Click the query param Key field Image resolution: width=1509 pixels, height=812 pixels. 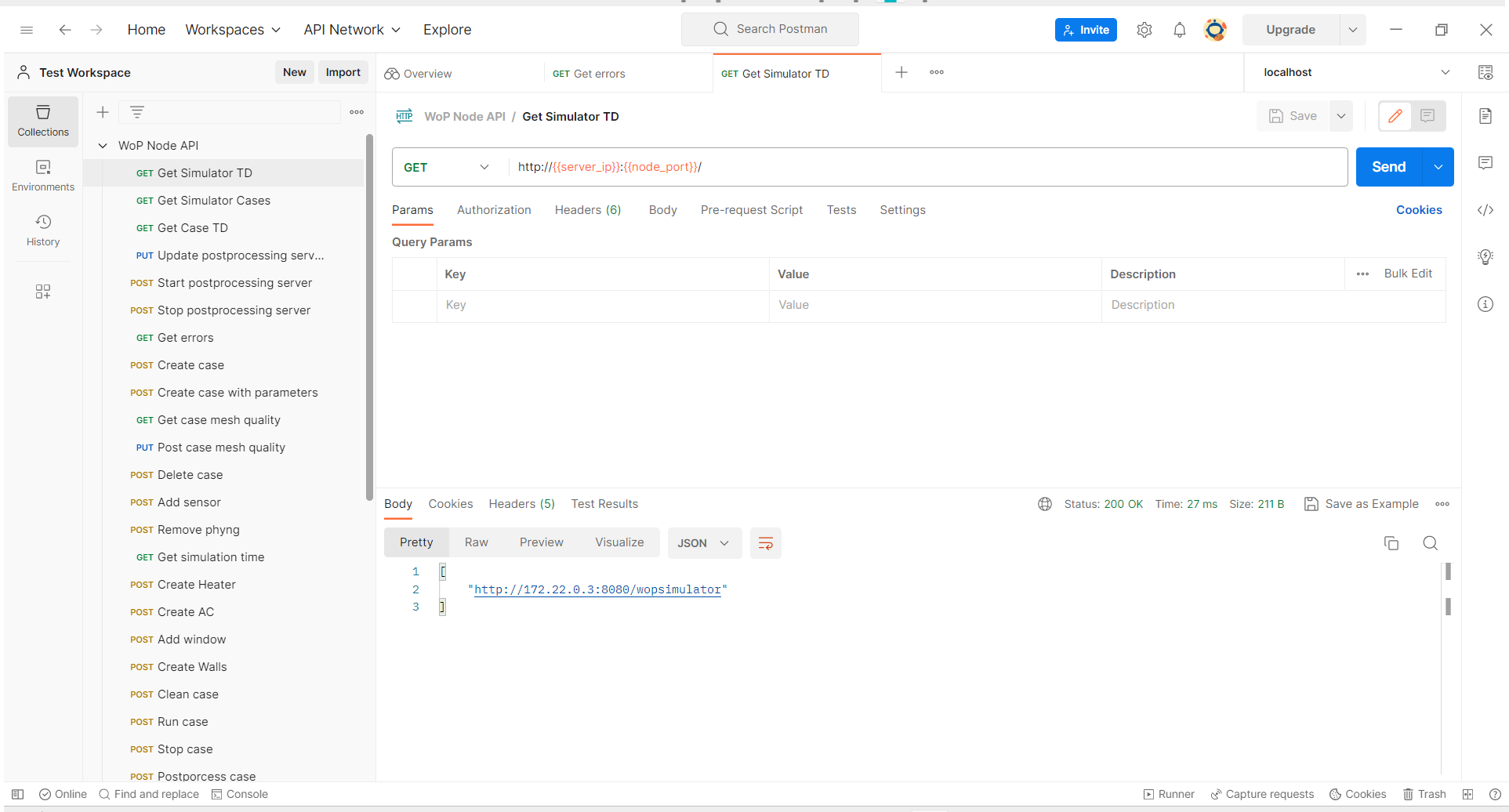point(603,305)
